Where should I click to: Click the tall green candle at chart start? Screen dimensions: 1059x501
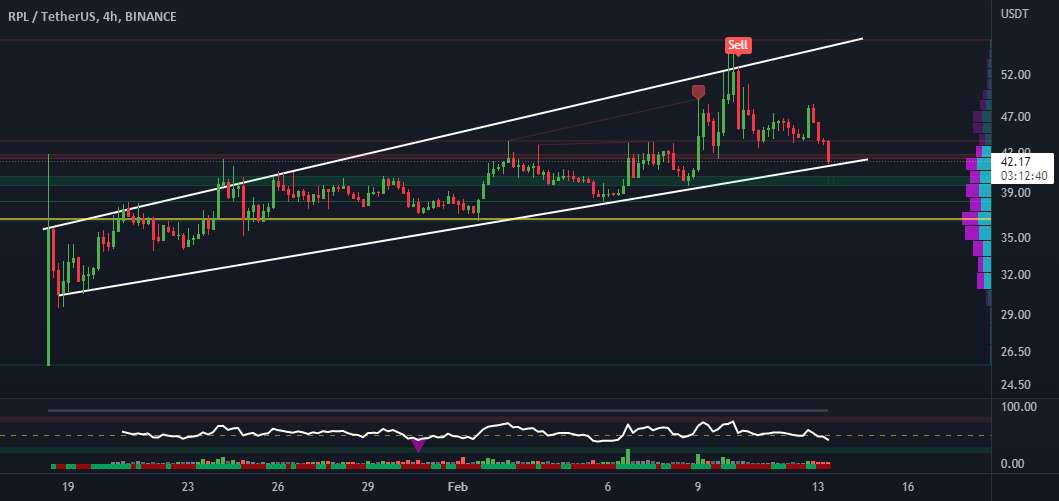(x=49, y=260)
